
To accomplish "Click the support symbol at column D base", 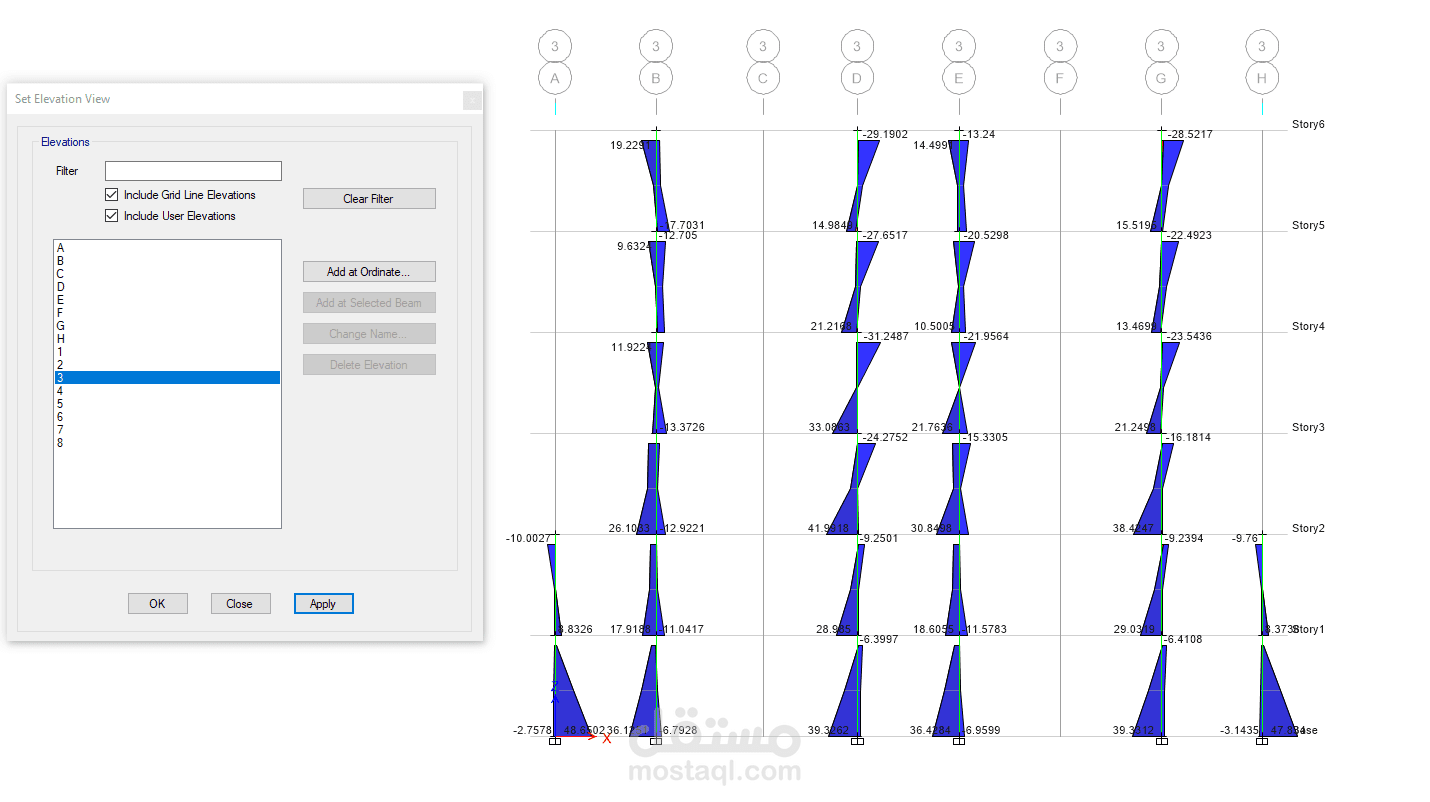I will pyautogui.click(x=857, y=741).
